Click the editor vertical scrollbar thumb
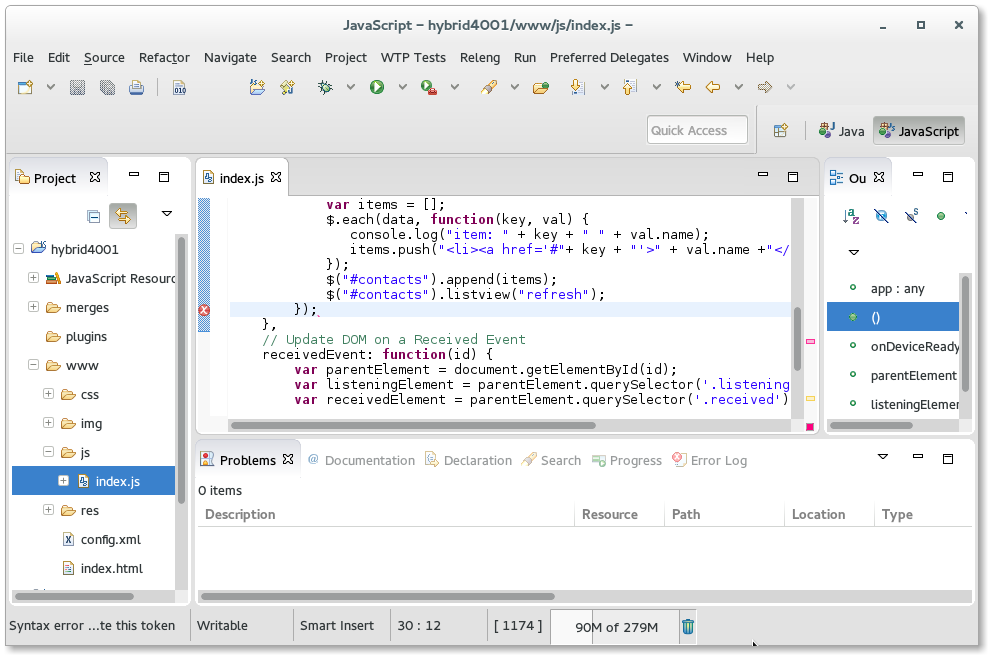The height and width of the screenshot is (655, 988). [797, 337]
